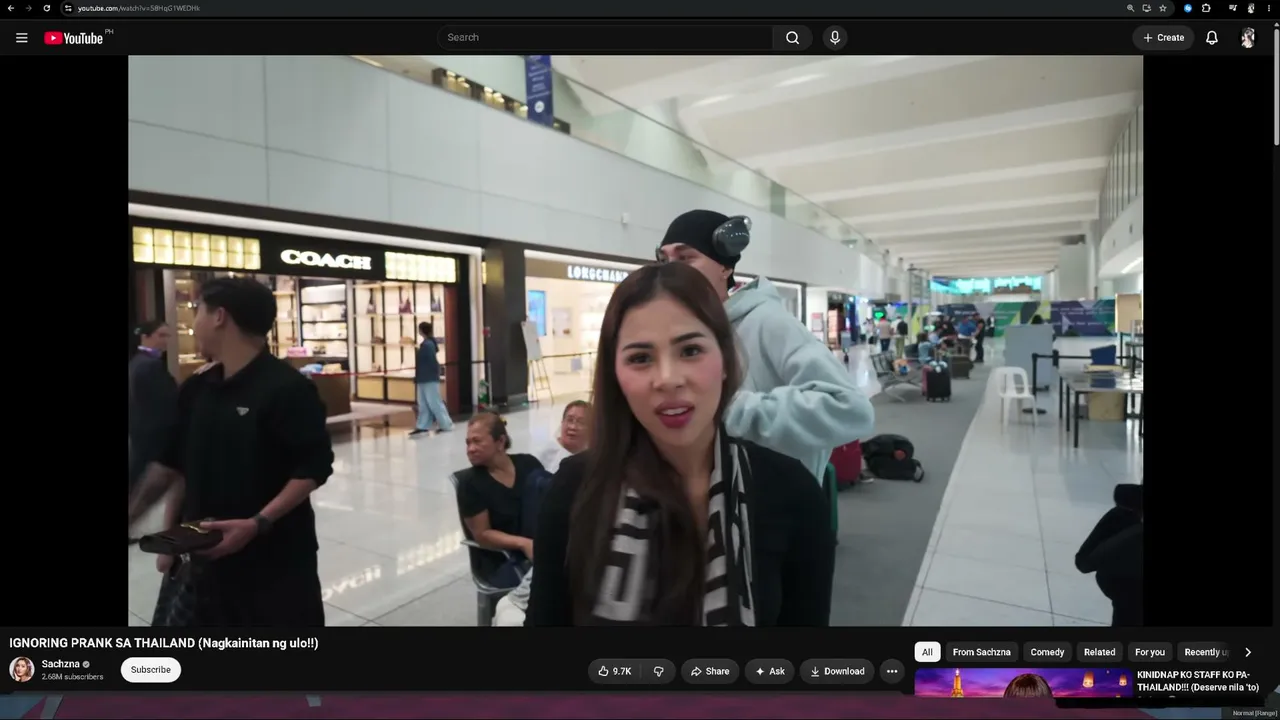Viewport: 1280px width, 720px height.
Task: Select the Comedy filter chip
Action: click(1047, 652)
